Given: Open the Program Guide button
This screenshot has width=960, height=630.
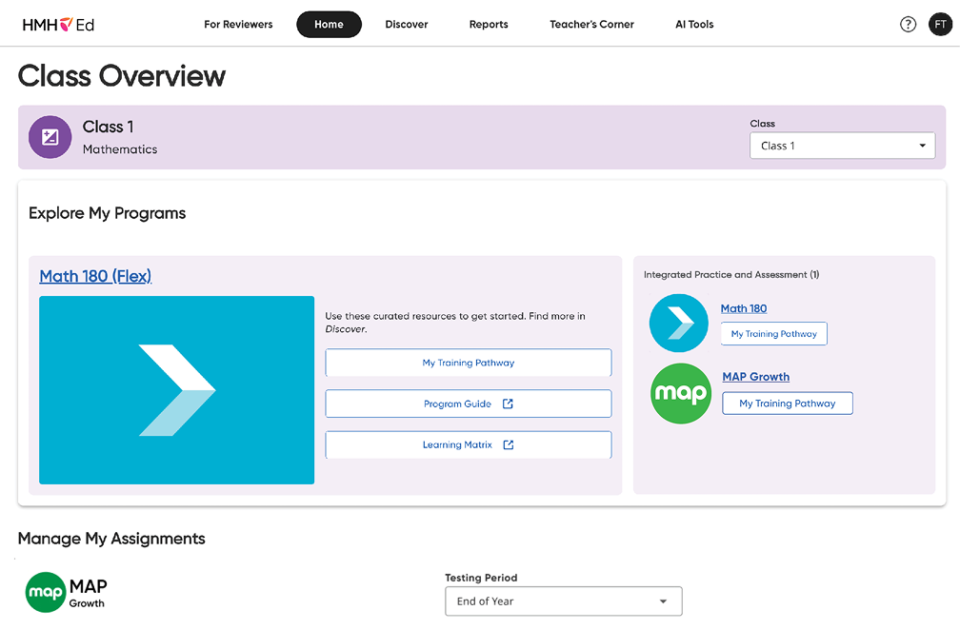Looking at the screenshot, I should click(x=468, y=403).
